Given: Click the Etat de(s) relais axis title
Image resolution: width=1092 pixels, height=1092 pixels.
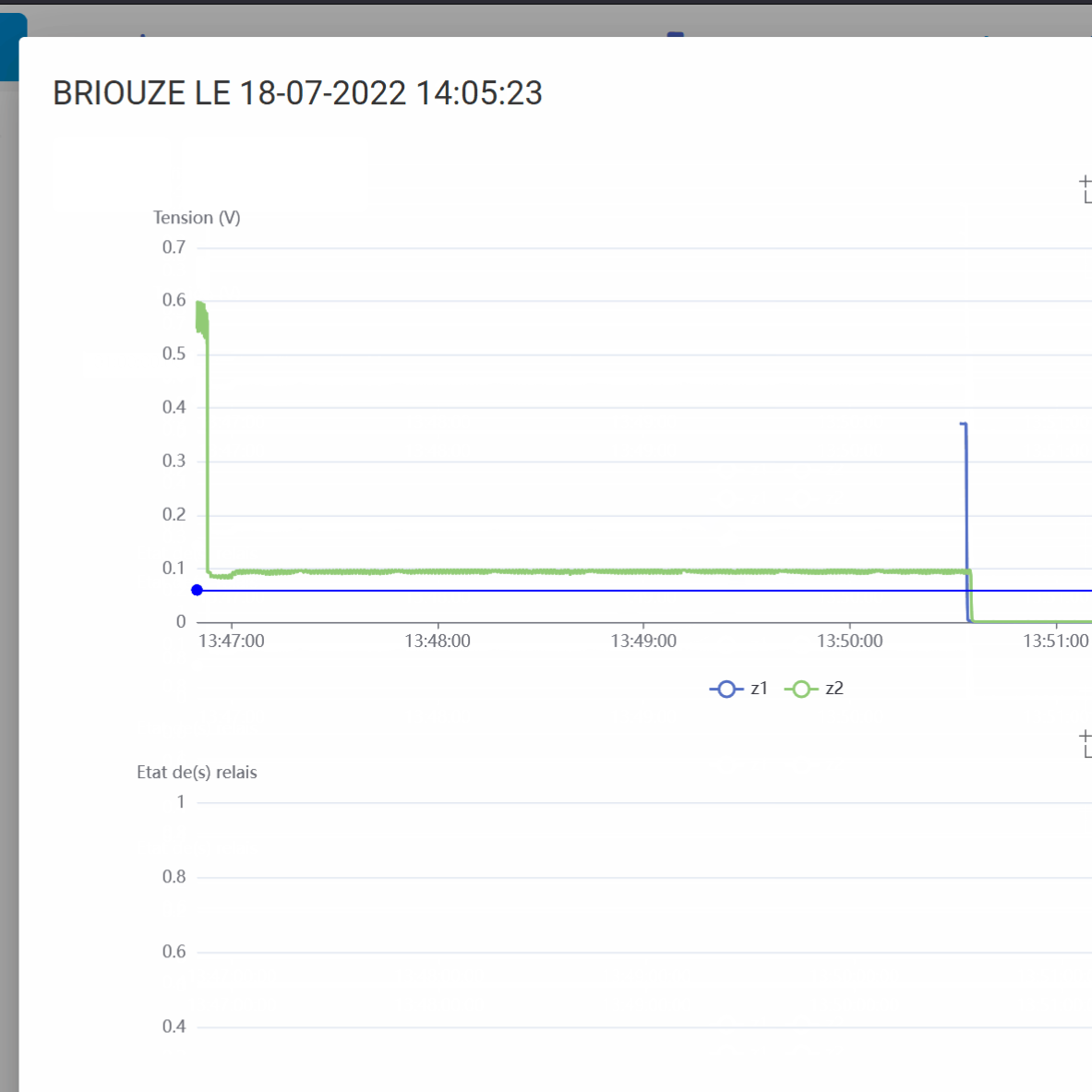Looking at the screenshot, I should [x=197, y=773].
